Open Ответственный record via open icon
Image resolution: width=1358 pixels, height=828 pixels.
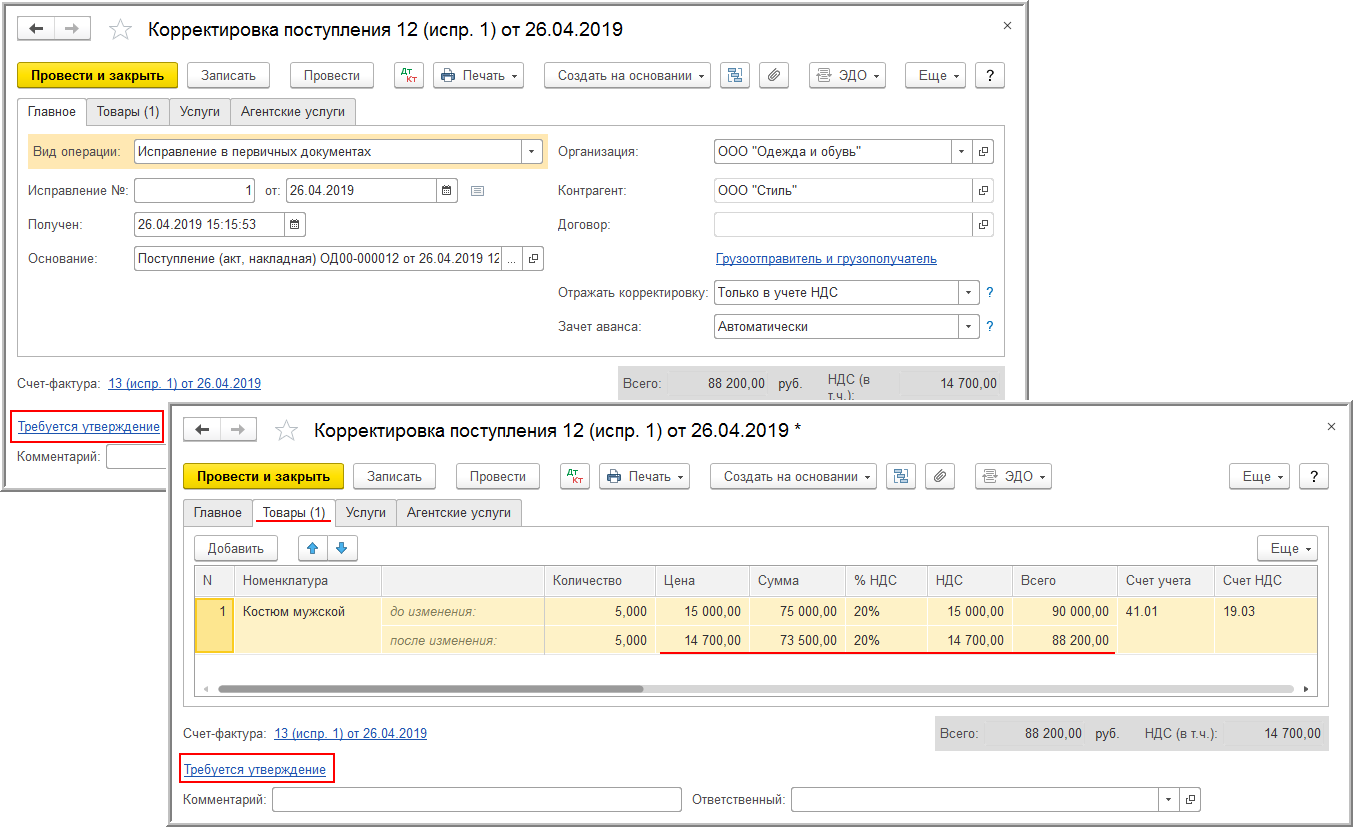click(1190, 800)
